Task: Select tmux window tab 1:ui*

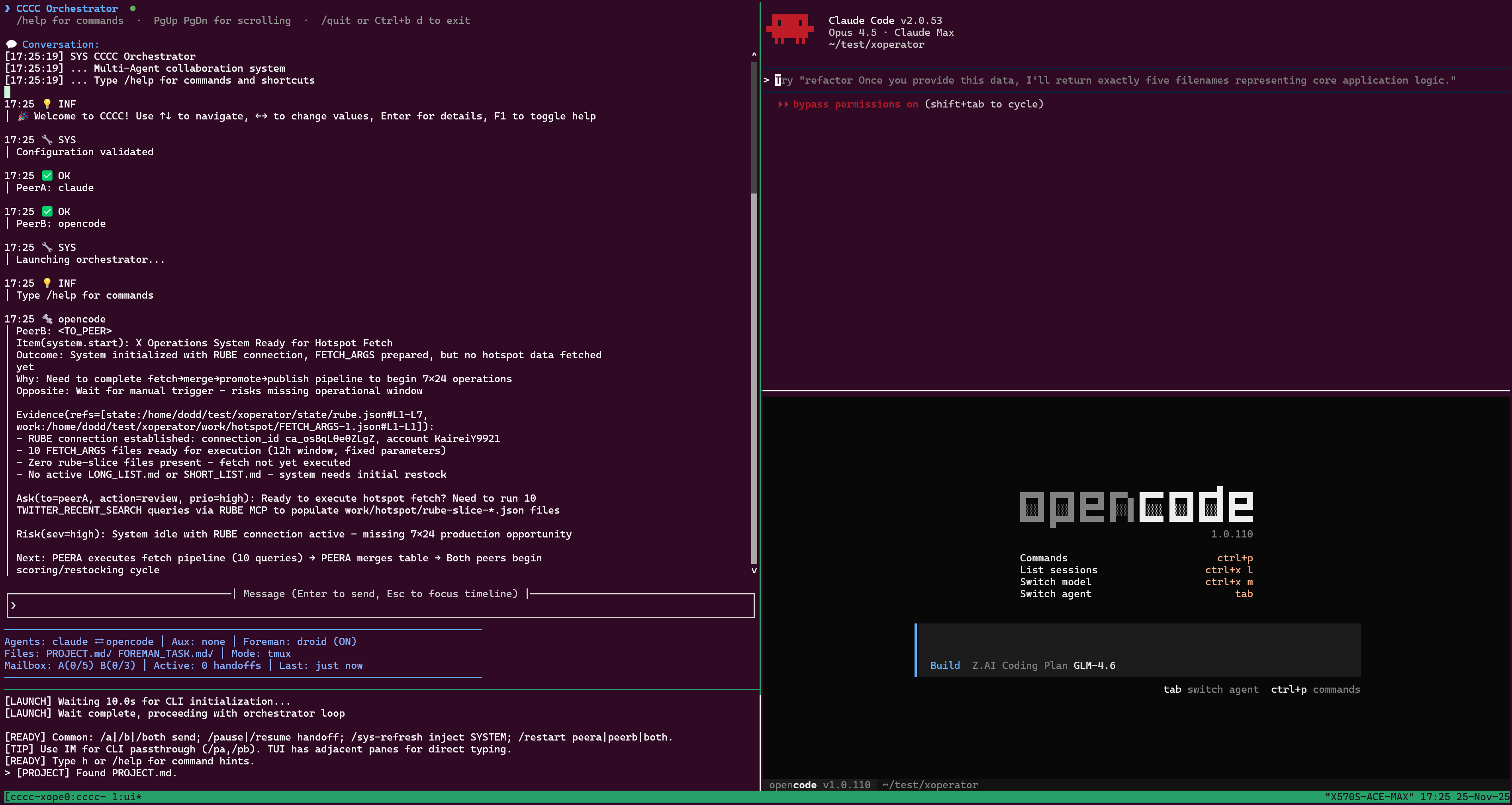Action: [x=127, y=797]
